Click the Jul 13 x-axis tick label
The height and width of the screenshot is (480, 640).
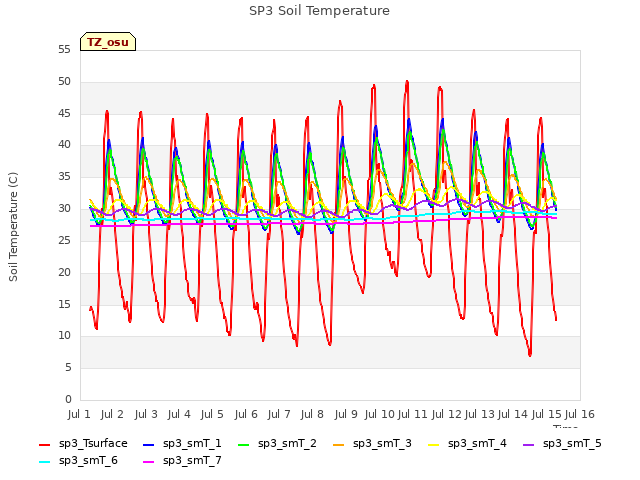pos(480,414)
